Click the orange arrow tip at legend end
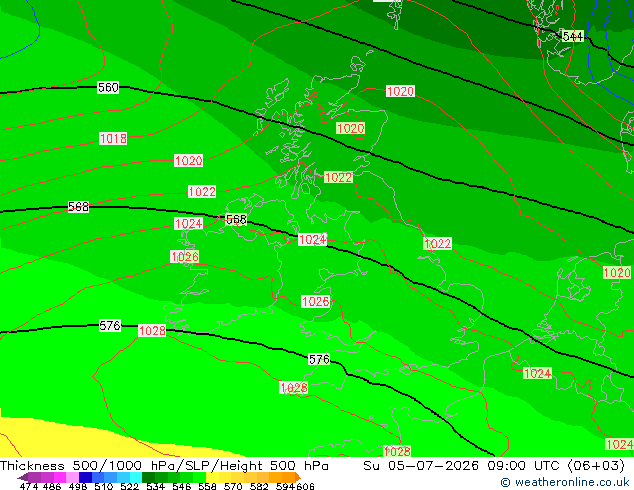 (x=298, y=477)
